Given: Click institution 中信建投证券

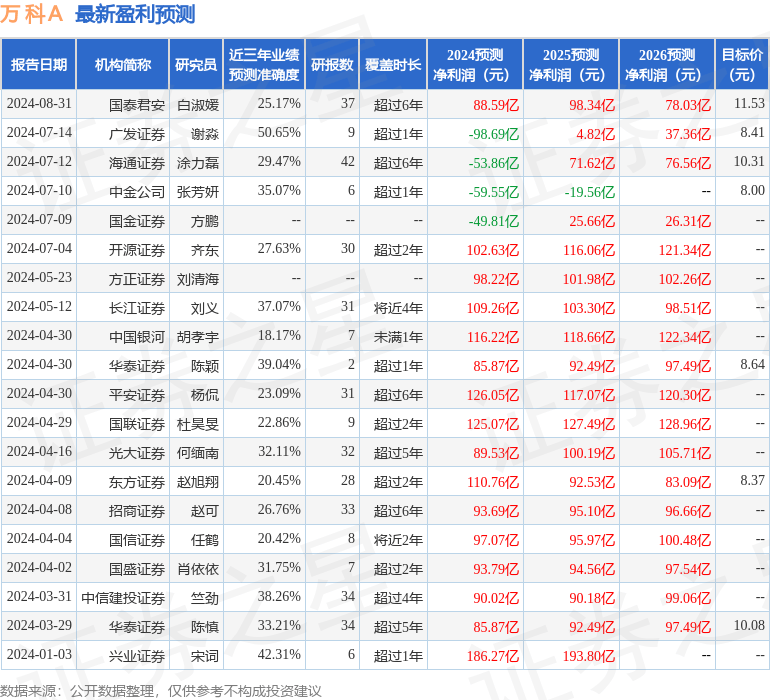Looking at the screenshot, I should pos(123,598).
